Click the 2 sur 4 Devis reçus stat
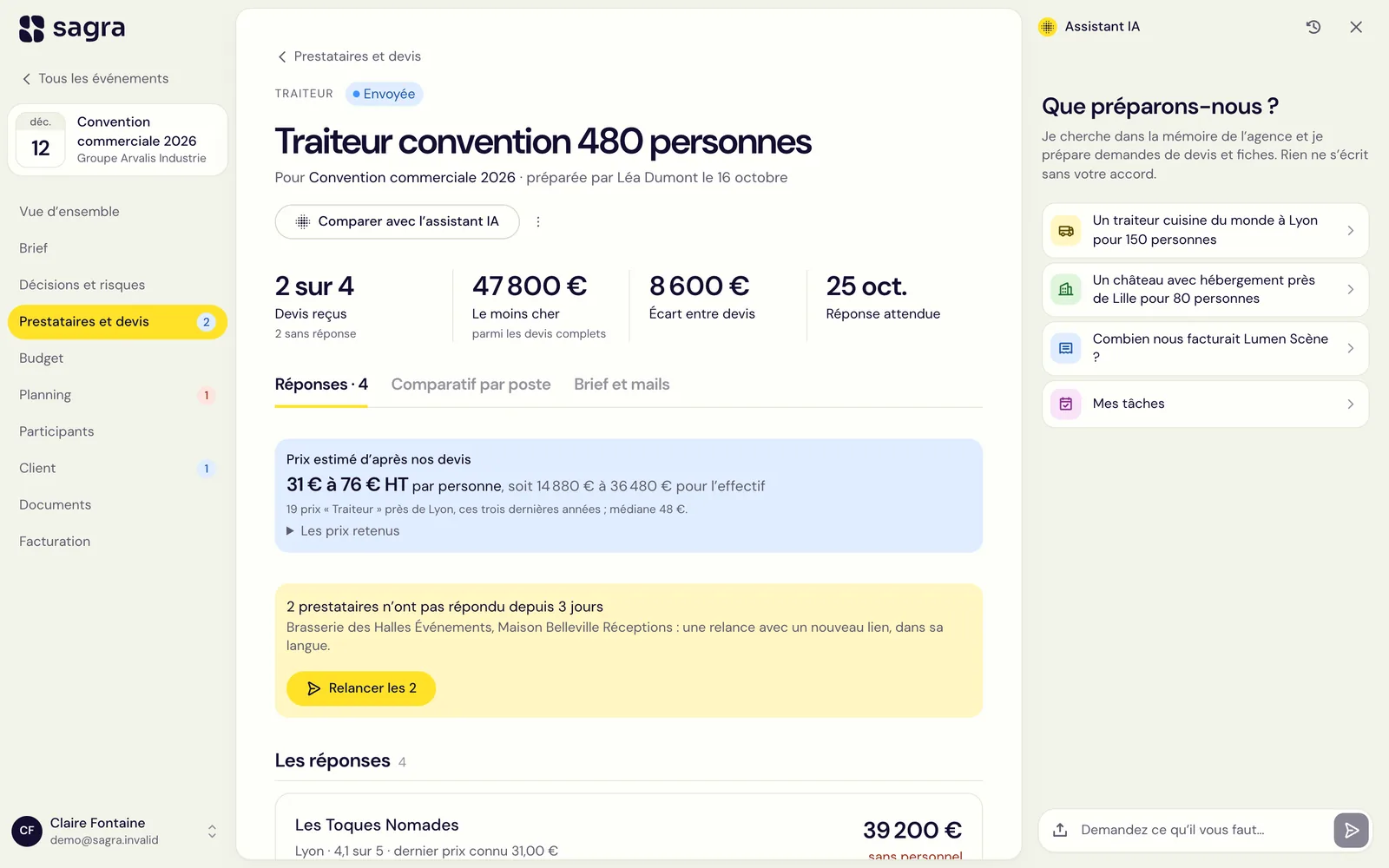 316,306
